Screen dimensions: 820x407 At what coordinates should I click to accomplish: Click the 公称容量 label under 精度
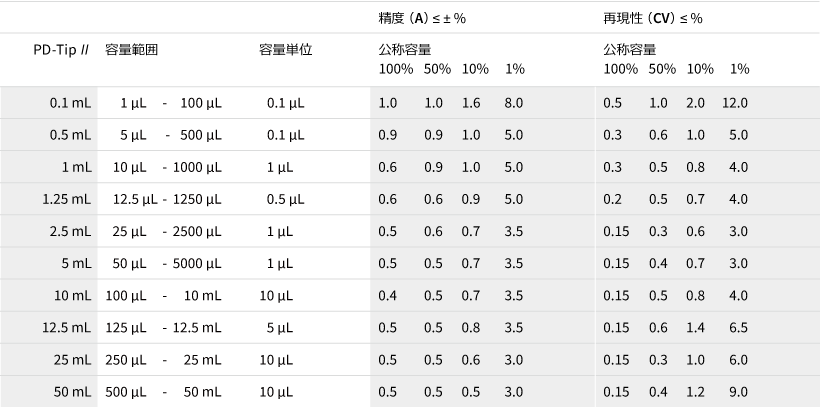[x=405, y=50]
